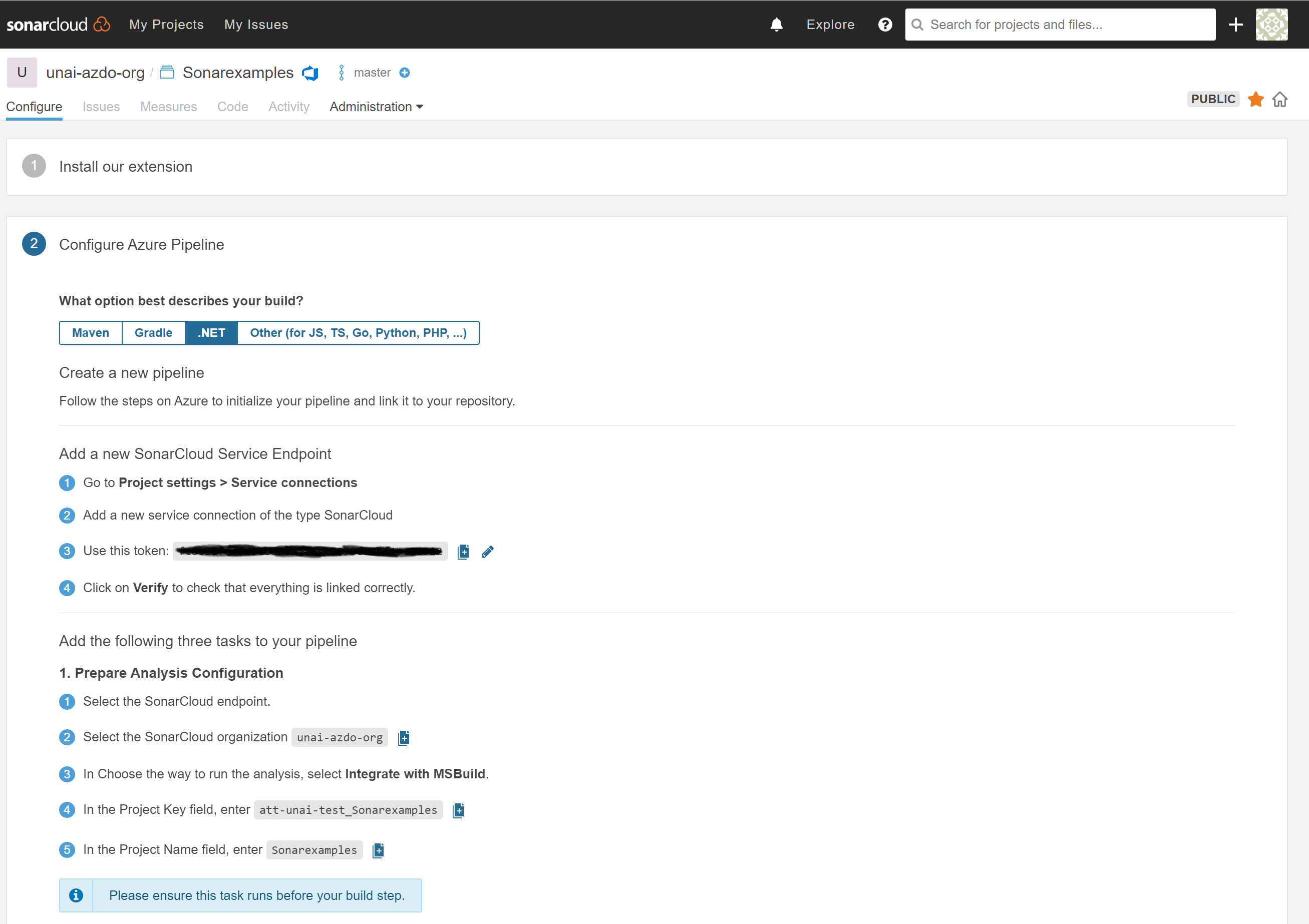
Task: Open the unai-azdo-org organization link
Action: (95, 73)
